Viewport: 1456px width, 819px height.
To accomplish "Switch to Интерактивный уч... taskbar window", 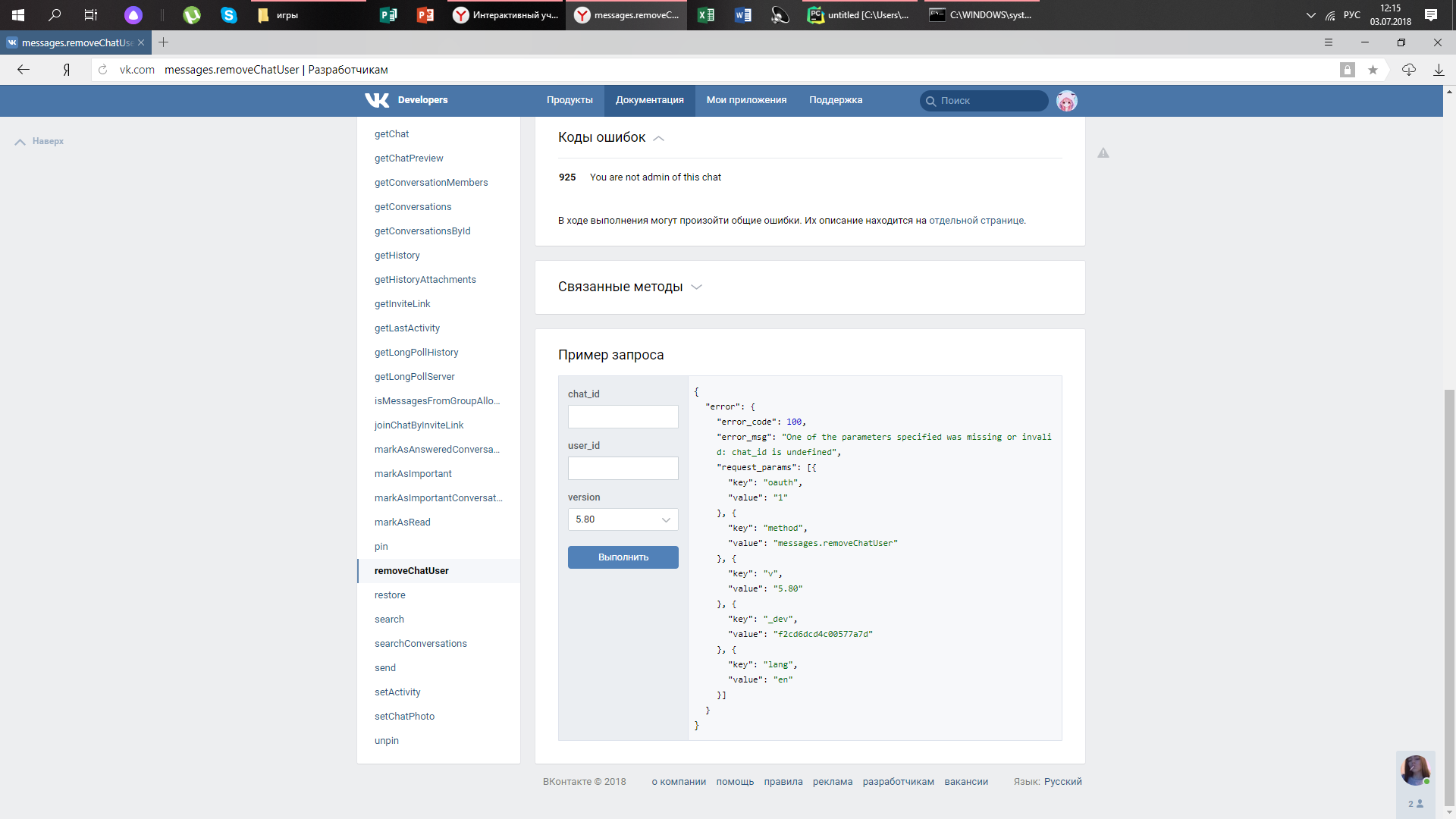I will (507, 15).
